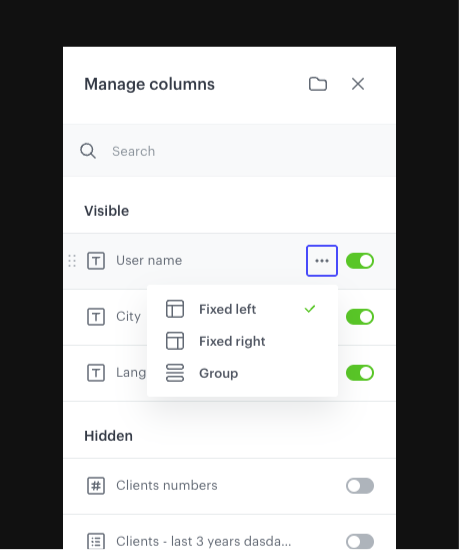Open the User name more options button
Screen dimensions: 459x550
(x=322, y=261)
